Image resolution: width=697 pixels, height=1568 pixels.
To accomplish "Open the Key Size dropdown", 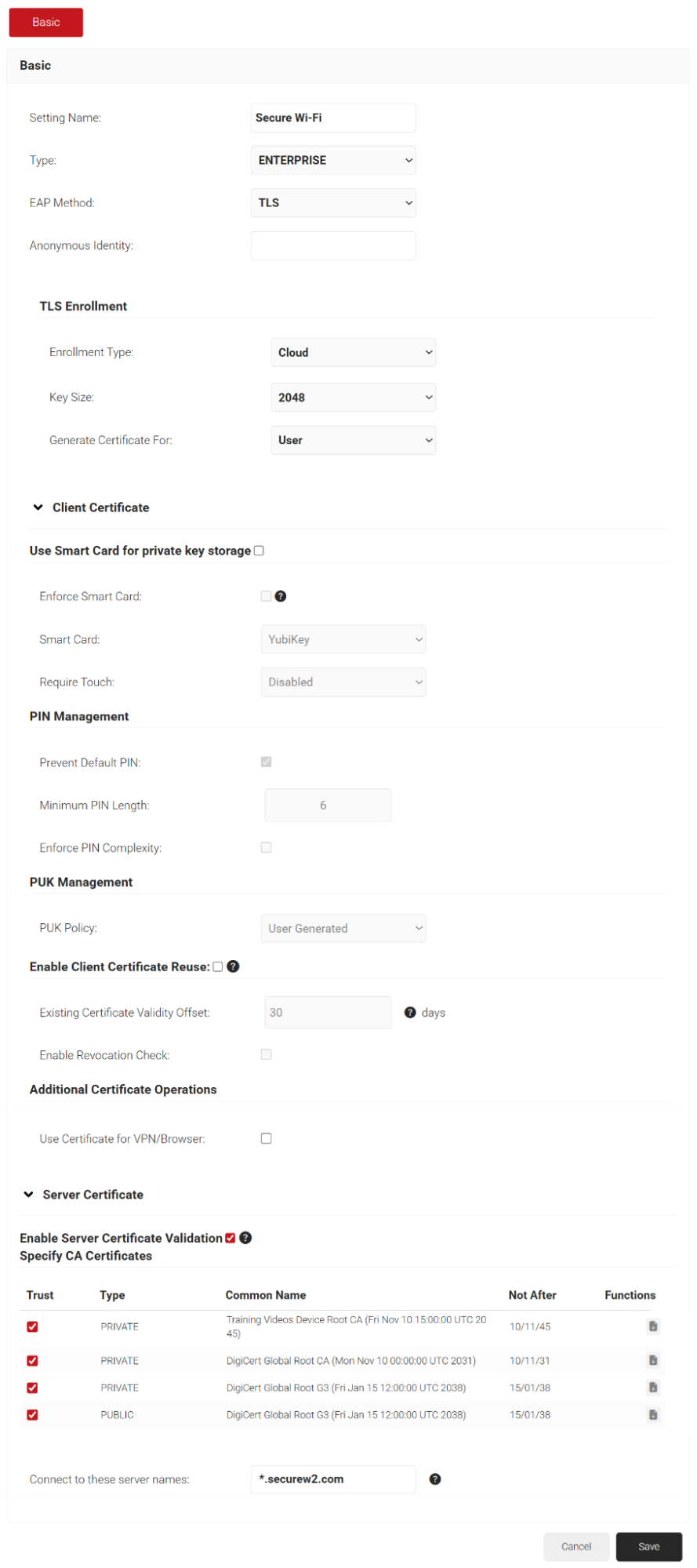I will 353,398.
